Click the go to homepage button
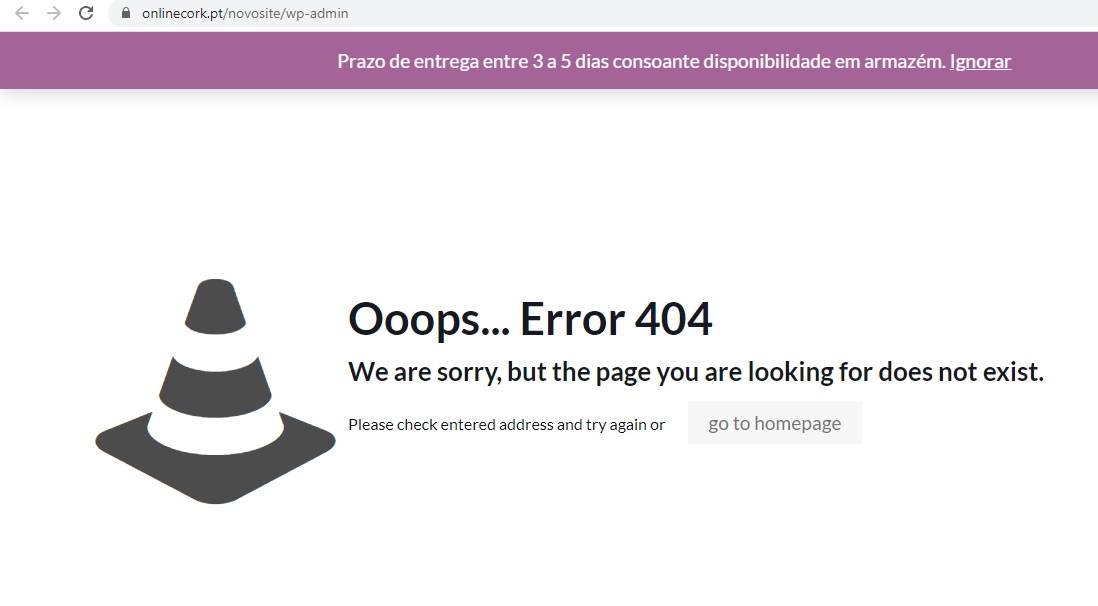This screenshot has width=1098, height=606. 774,423
